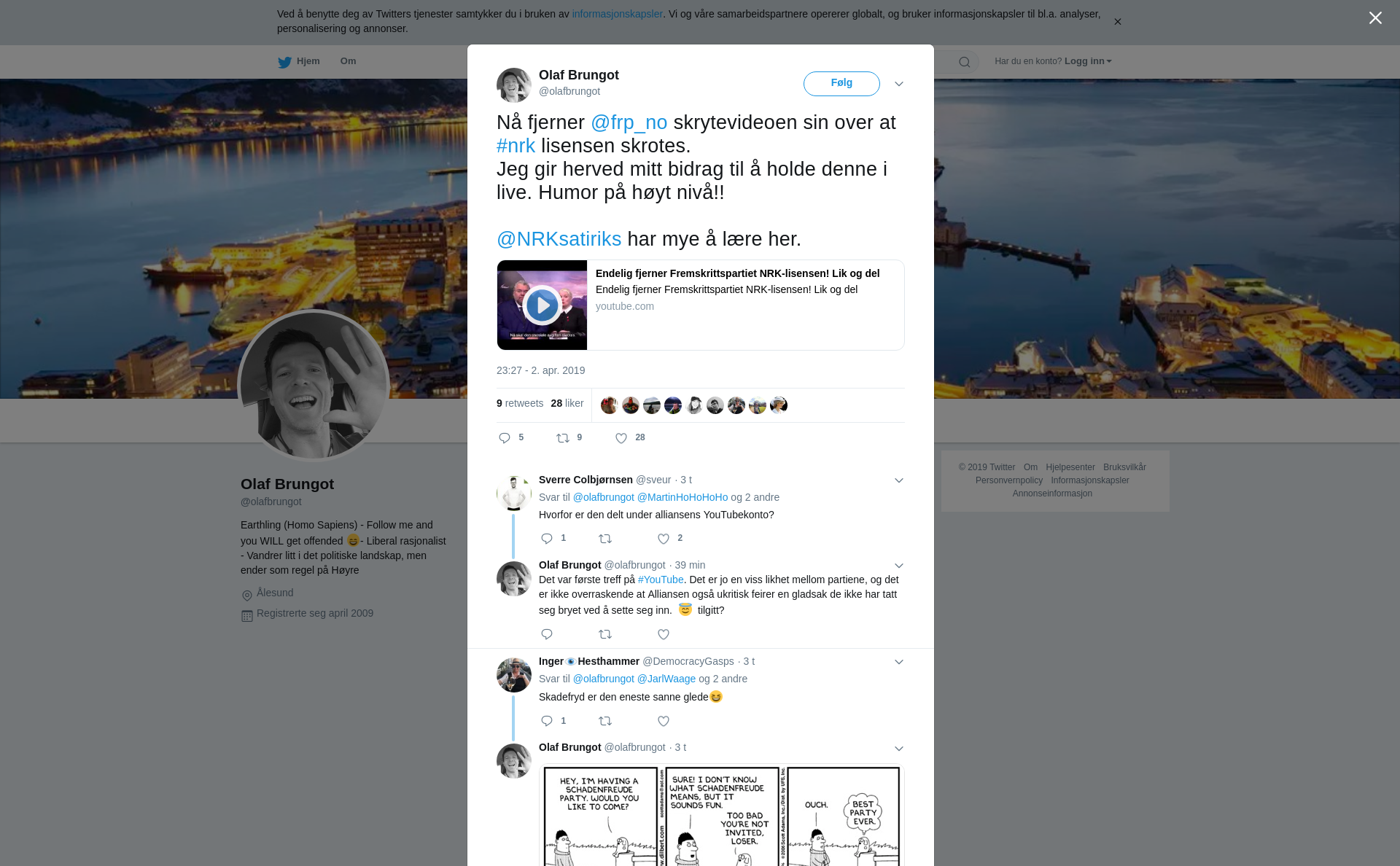Reply icon on Olaf's 39 min tweet
Viewport: 1400px width, 866px height.
pos(547,634)
